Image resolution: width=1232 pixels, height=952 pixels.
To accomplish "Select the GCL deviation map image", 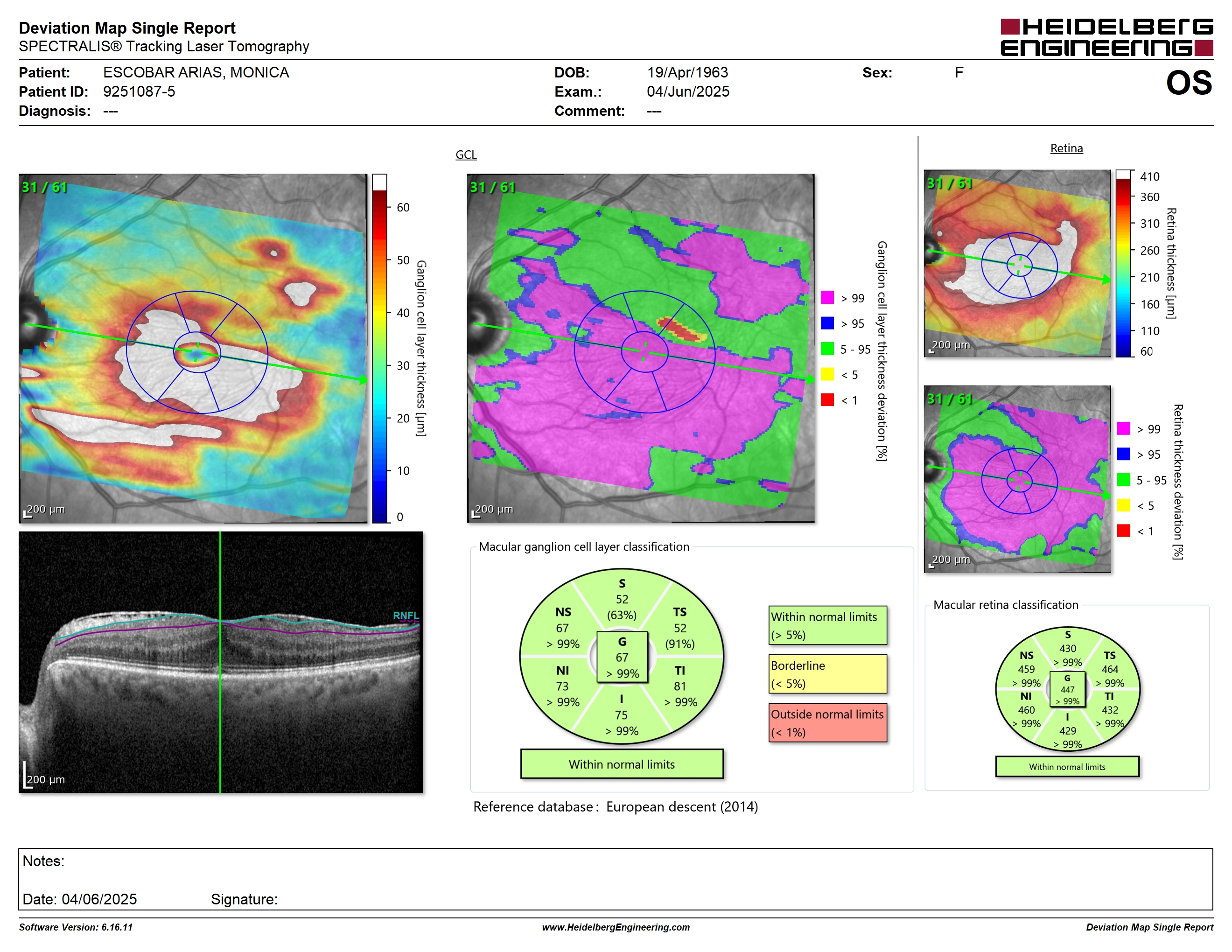I will pos(640,348).
